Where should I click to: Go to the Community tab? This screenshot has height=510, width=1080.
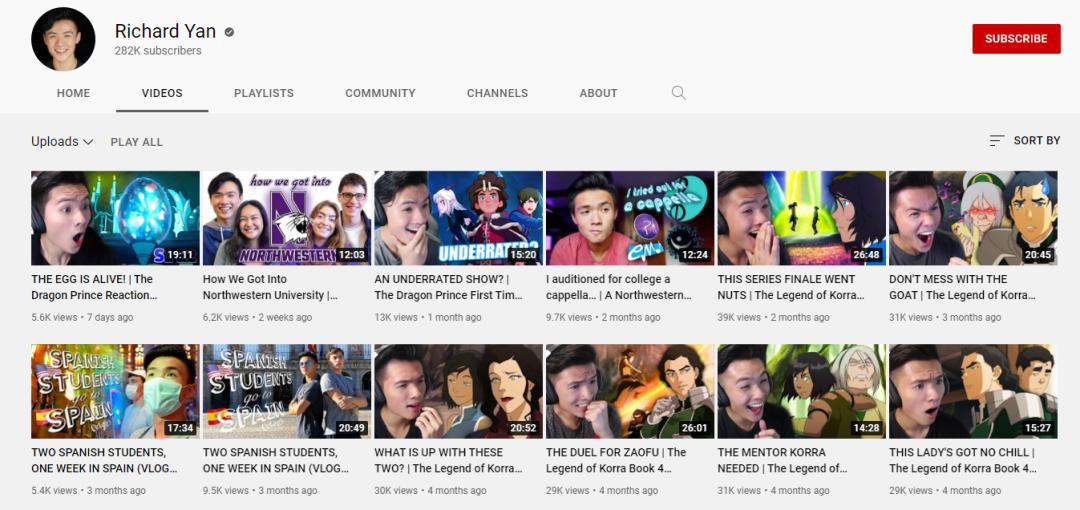click(380, 93)
